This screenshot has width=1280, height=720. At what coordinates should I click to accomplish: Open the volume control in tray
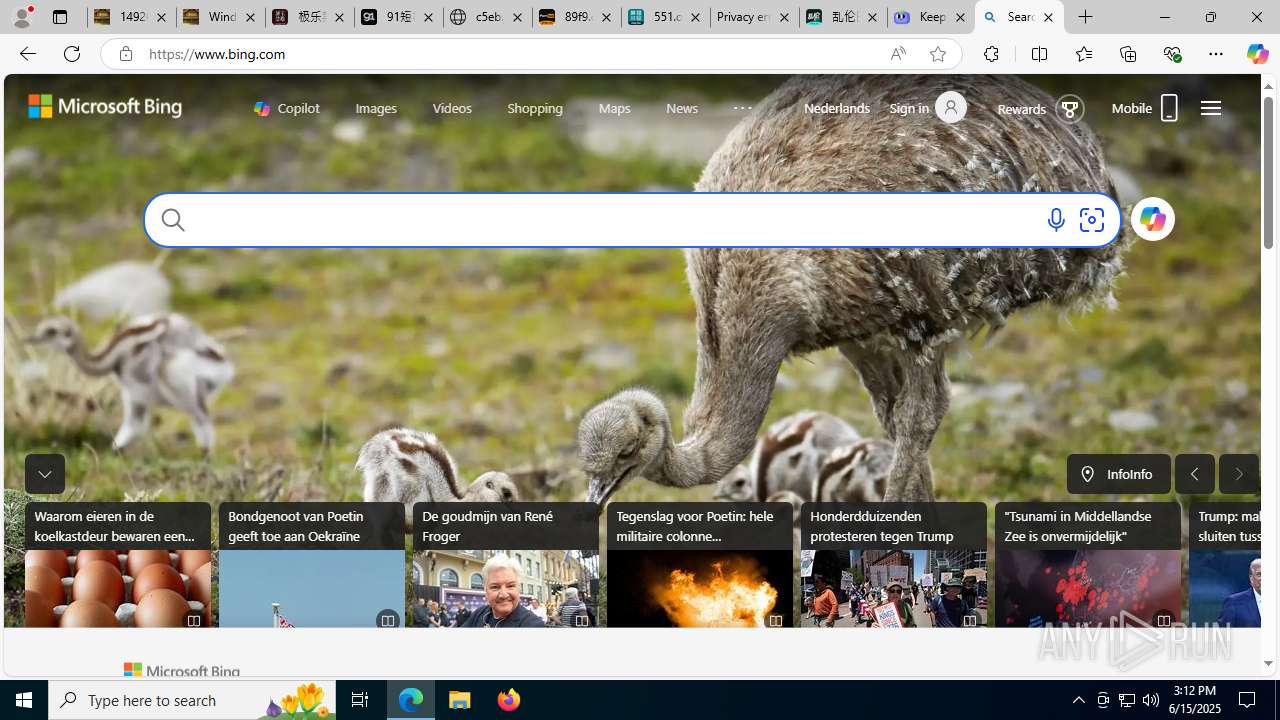[1151, 700]
